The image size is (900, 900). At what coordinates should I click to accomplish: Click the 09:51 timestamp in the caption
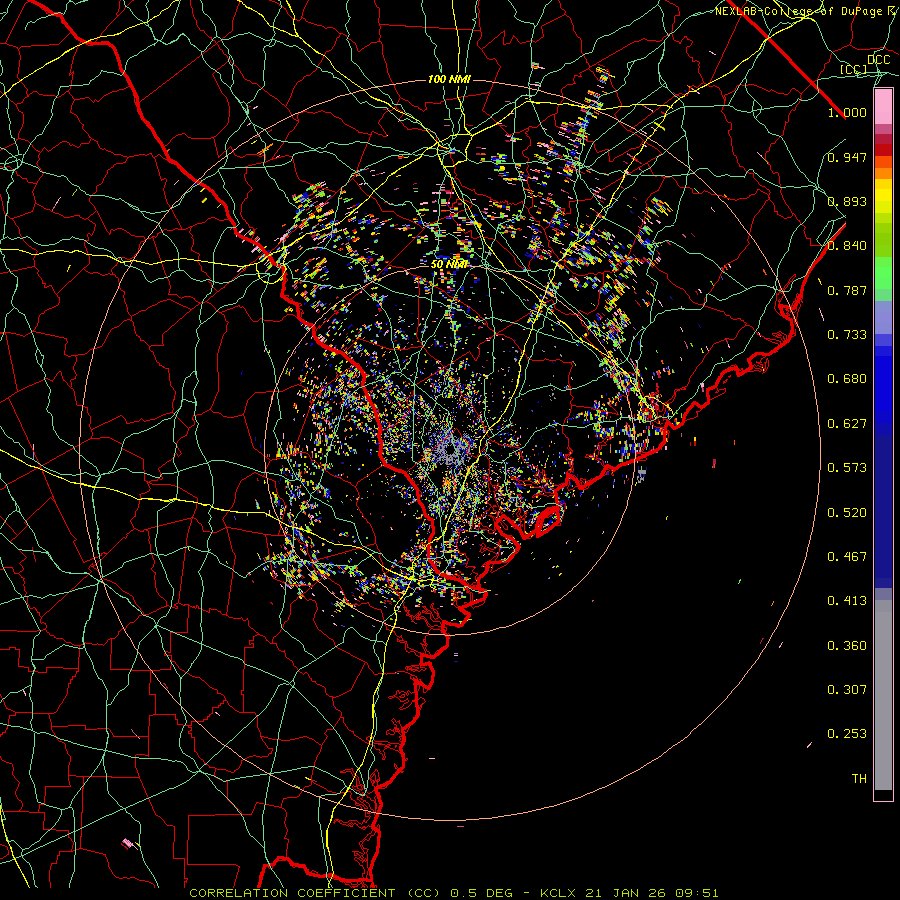pyautogui.click(x=697, y=893)
